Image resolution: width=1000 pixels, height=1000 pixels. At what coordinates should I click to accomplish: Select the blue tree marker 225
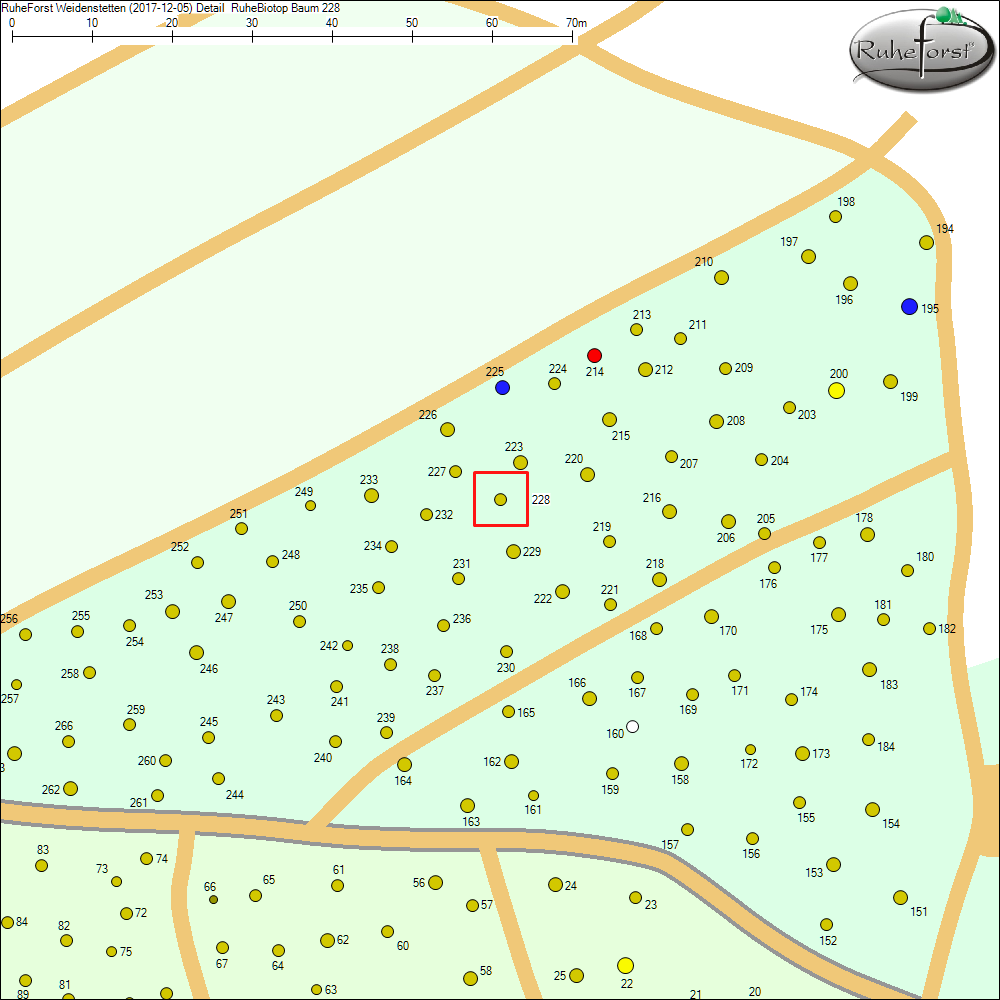[502, 387]
